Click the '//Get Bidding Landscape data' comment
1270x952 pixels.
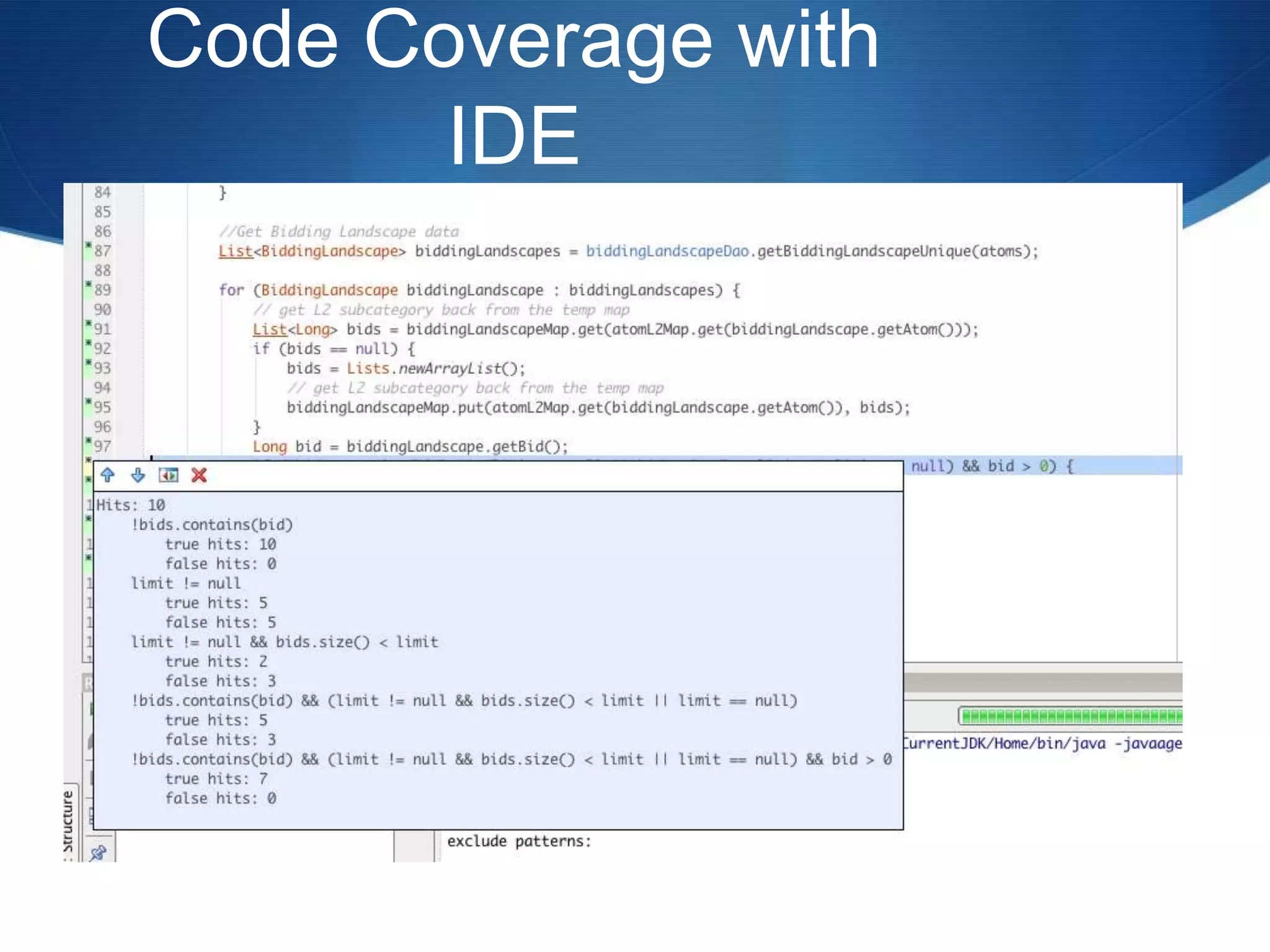click(x=339, y=232)
